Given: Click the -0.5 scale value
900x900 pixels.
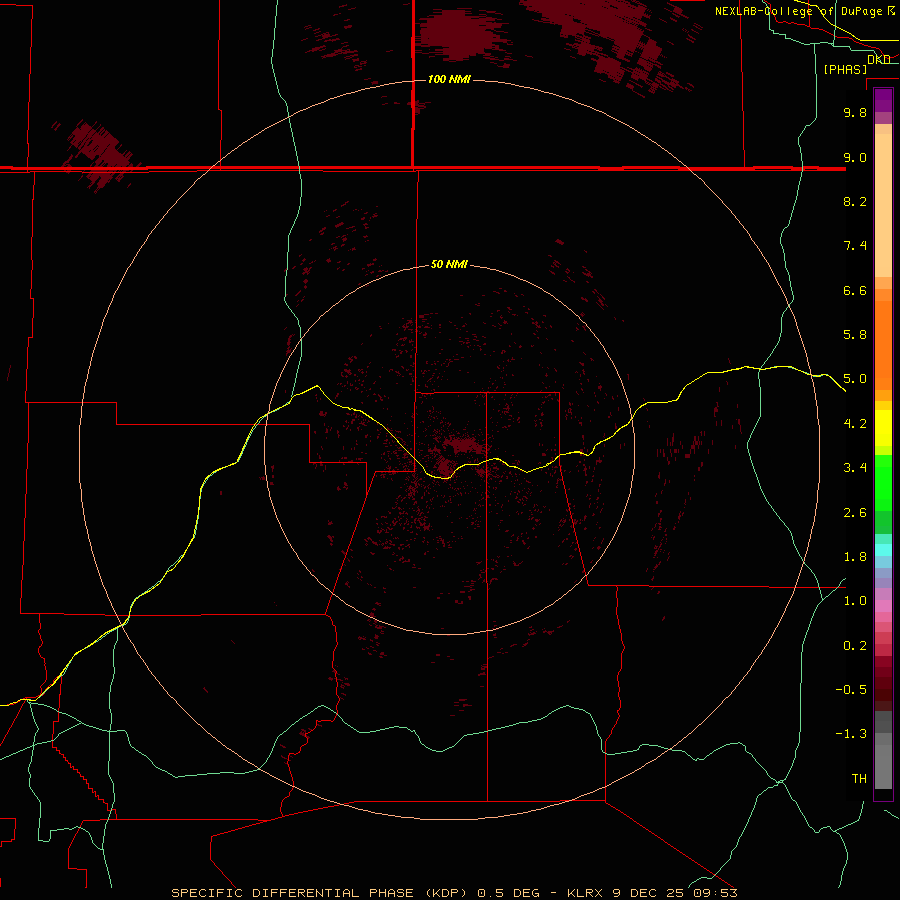Looking at the screenshot, I should pyautogui.click(x=851, y=690).
